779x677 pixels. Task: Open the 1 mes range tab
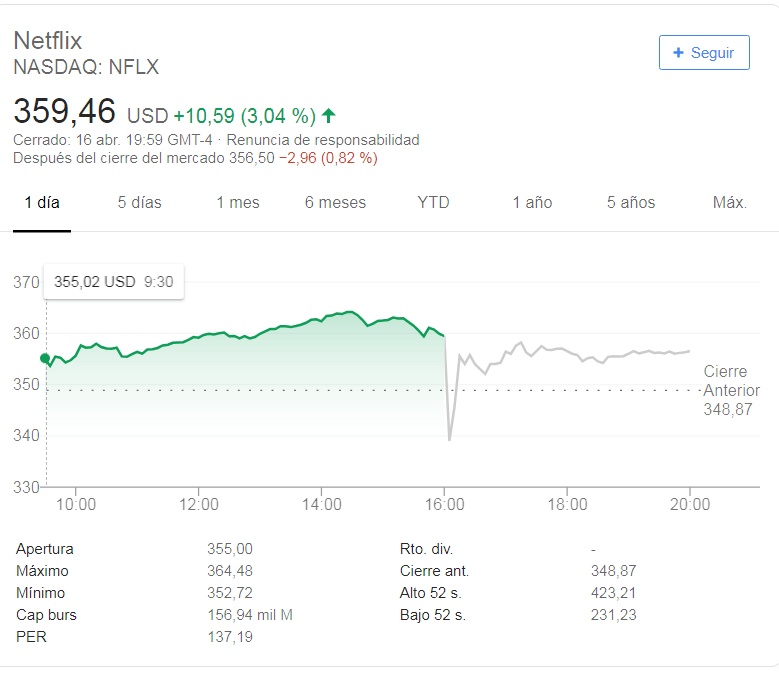(238, 202)
